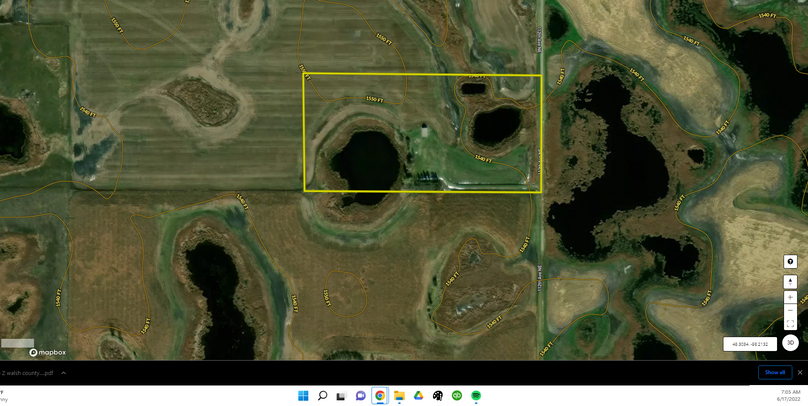Toggle 3D map view
808x406 pixels.
pyautogui.click(x=790, y=343)
